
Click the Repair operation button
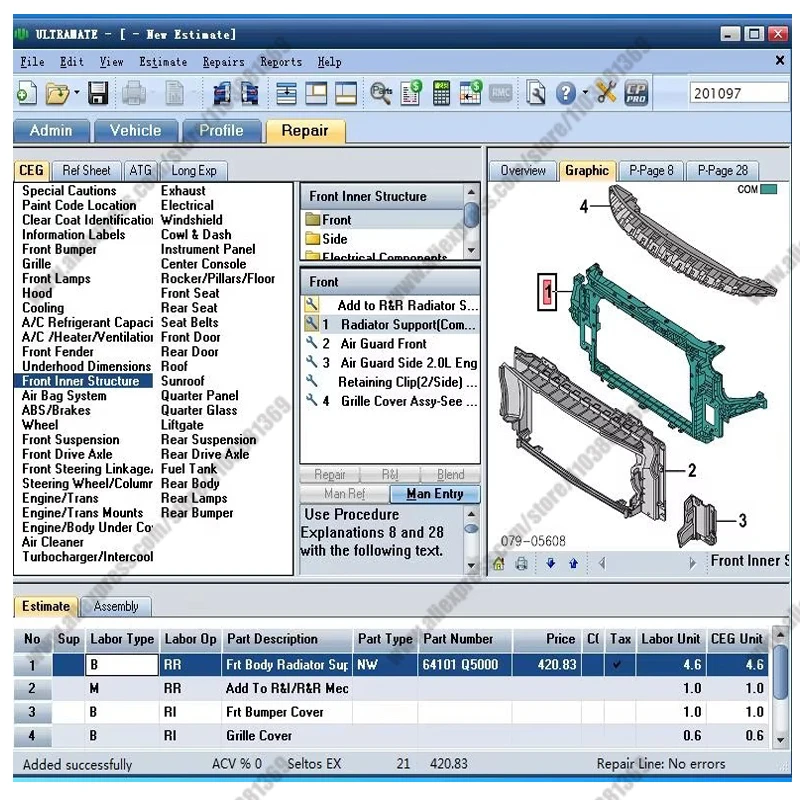330,474
